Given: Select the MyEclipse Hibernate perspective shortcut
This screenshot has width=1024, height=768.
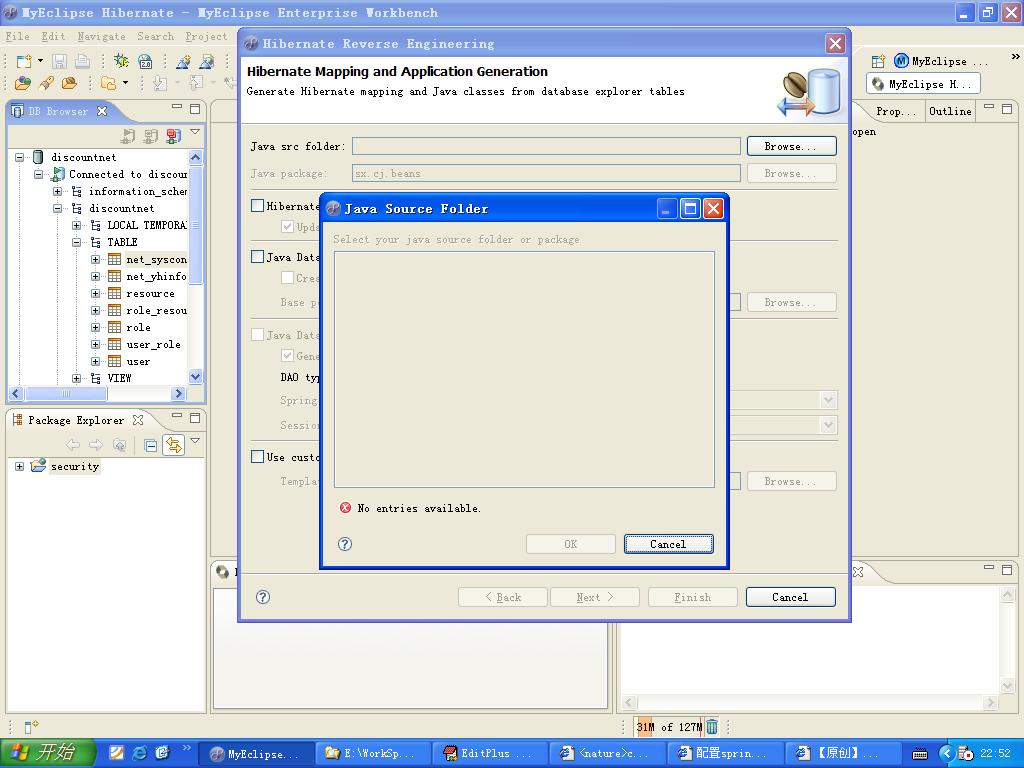Looking at the screenshot, I should [x=922, y=84].
